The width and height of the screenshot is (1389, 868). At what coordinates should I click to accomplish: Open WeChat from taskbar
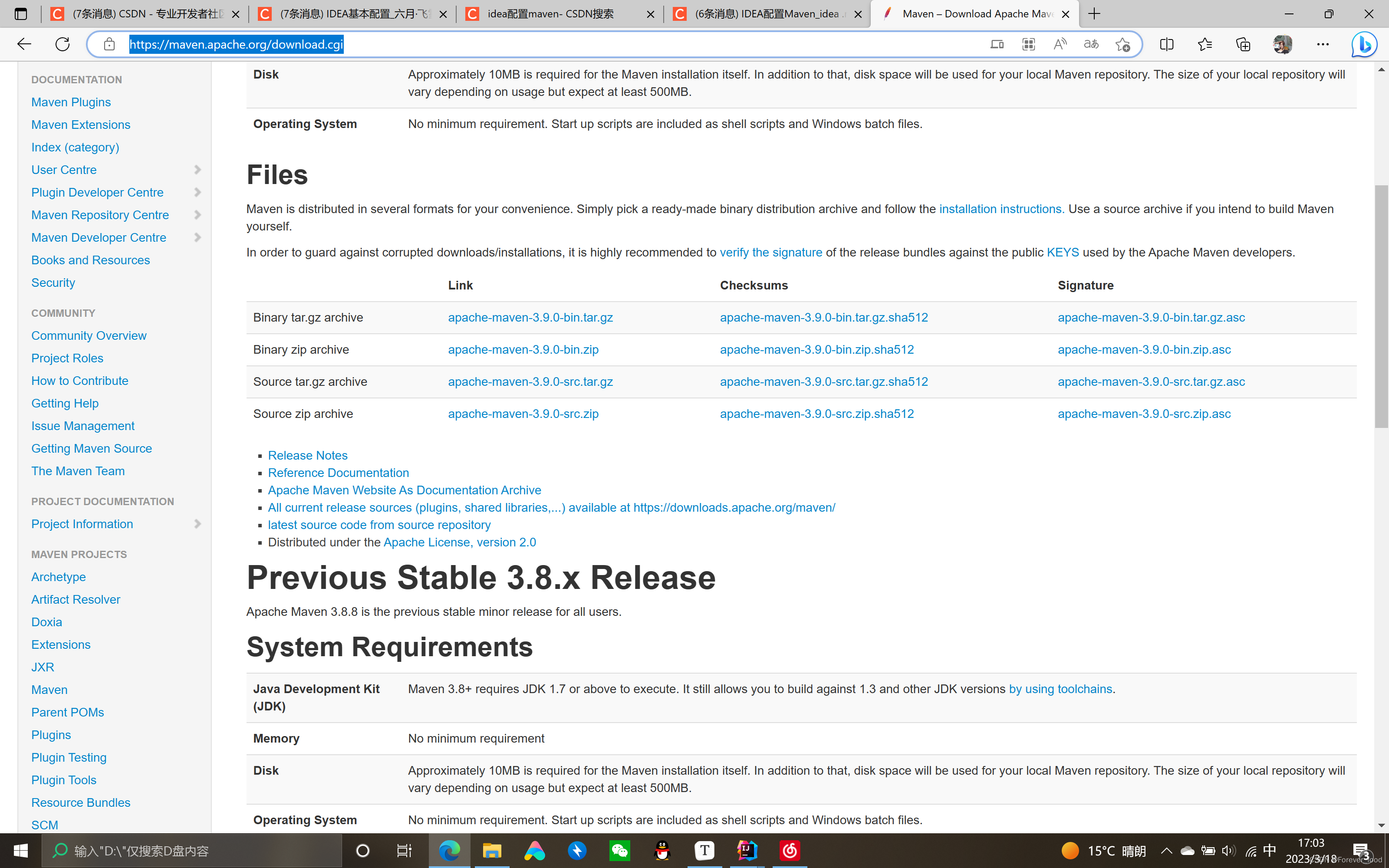coord(620,851)
